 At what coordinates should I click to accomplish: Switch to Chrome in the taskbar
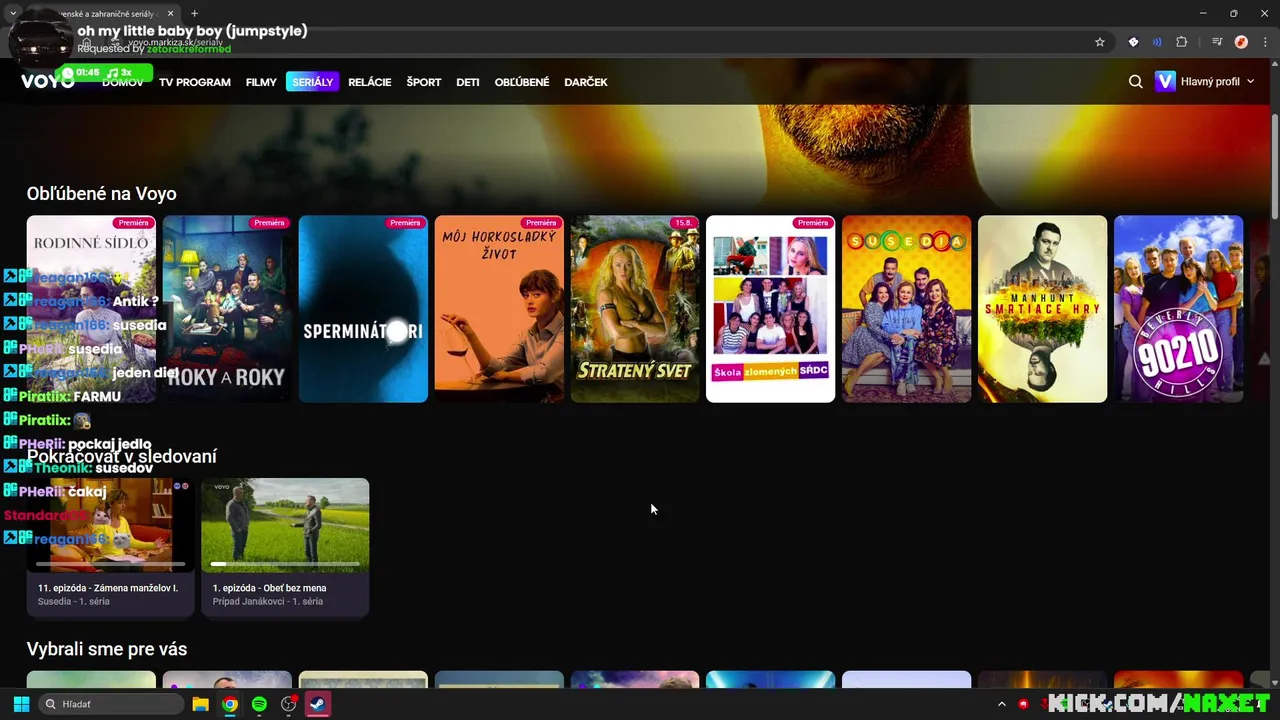click(230, 704)
